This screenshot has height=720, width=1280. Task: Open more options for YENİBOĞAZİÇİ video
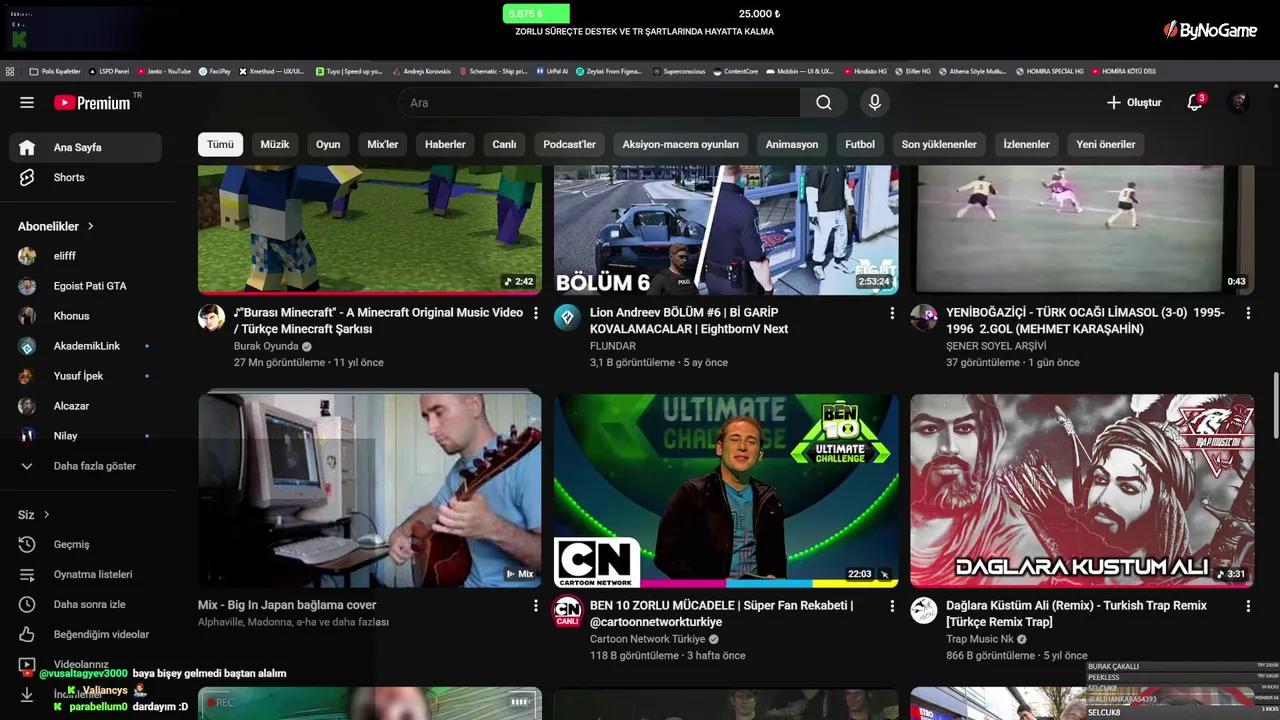1248,313
